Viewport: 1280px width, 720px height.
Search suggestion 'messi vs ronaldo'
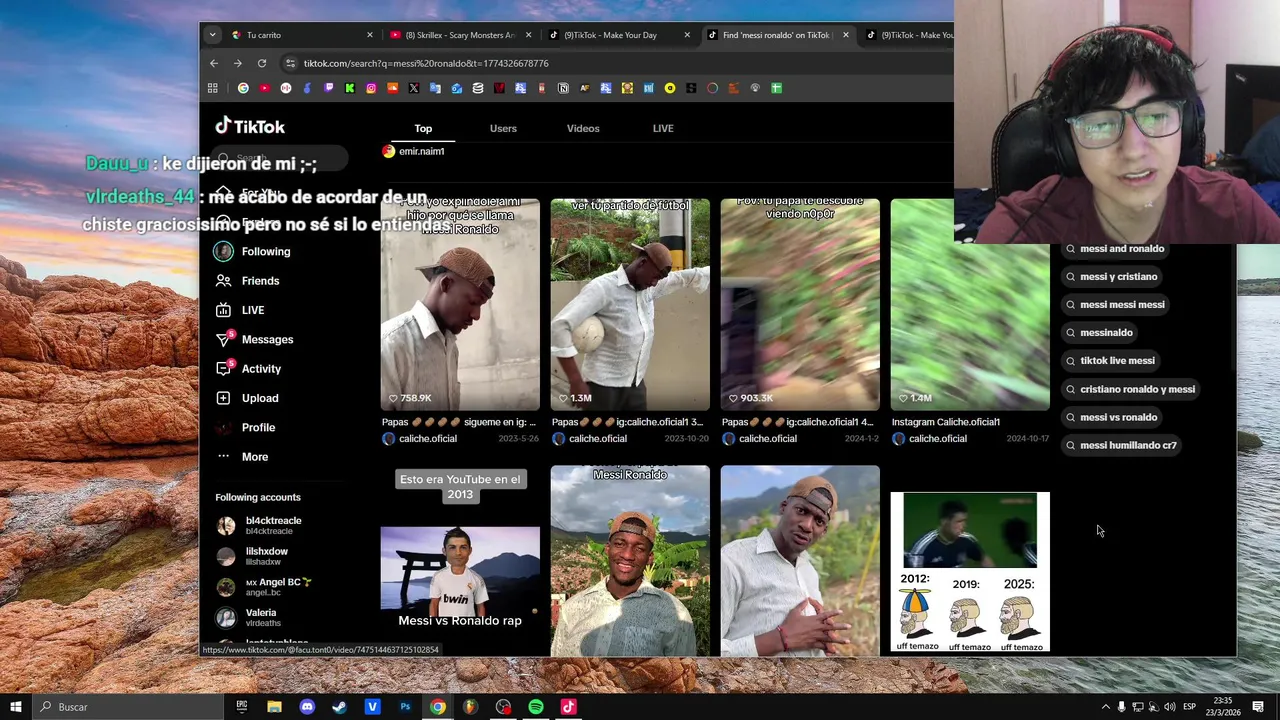(x=1111, y=417)
